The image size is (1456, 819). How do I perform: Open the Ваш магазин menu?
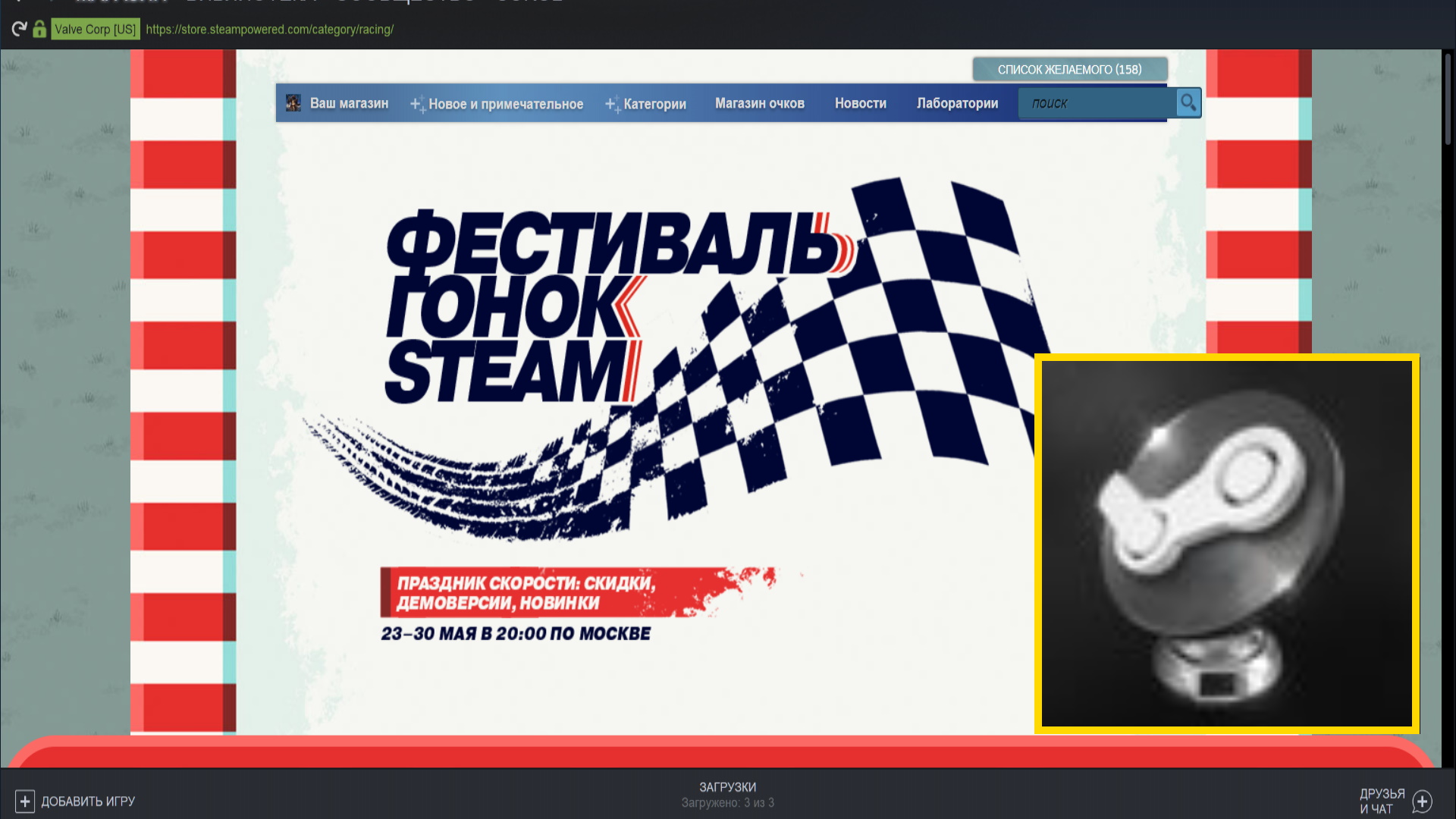click(349, 103)
